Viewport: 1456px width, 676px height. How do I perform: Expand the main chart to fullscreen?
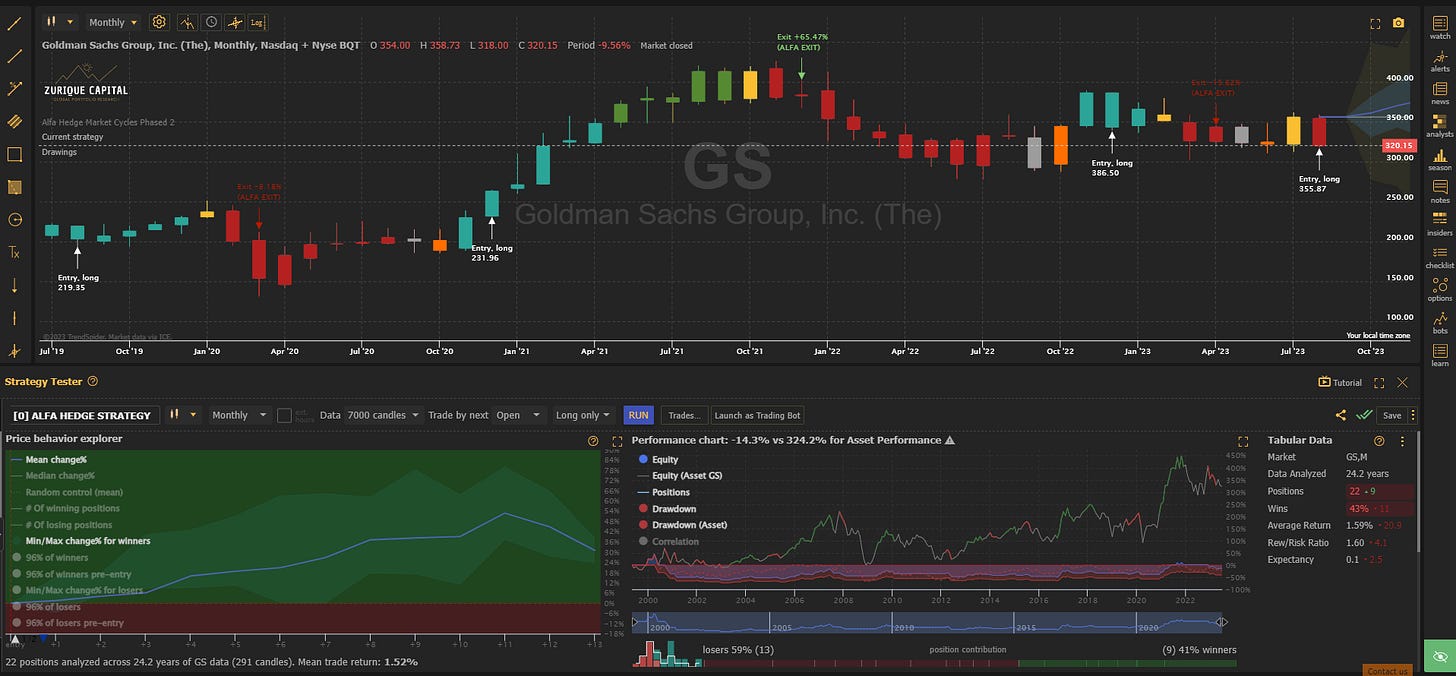coord(1374,23)
